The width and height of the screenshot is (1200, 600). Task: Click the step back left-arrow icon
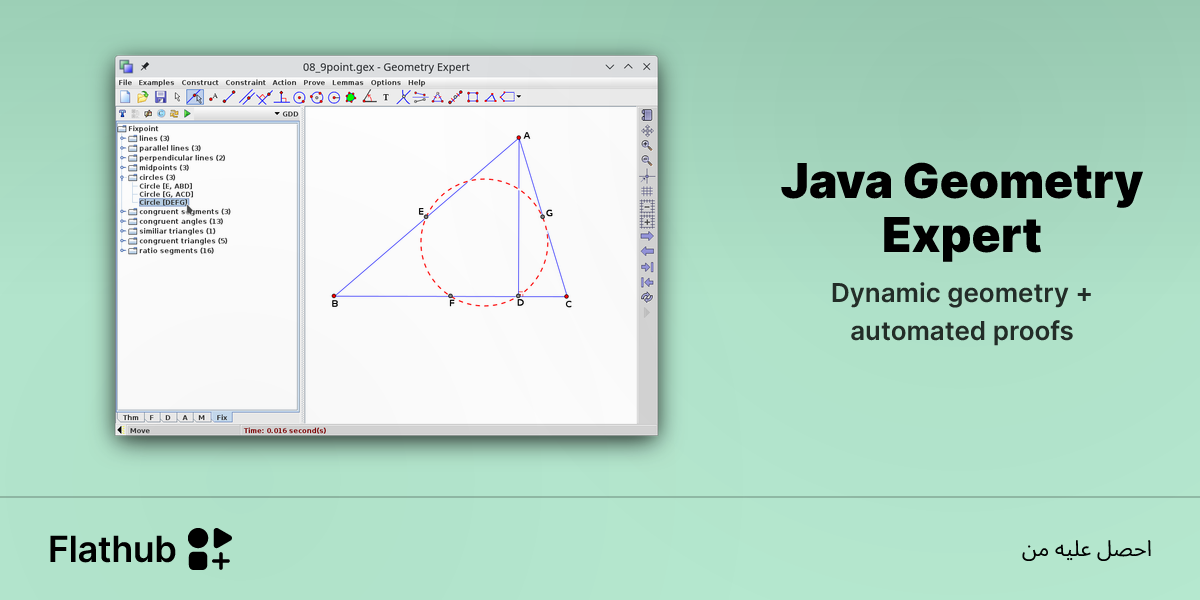(x=647, y=251)
